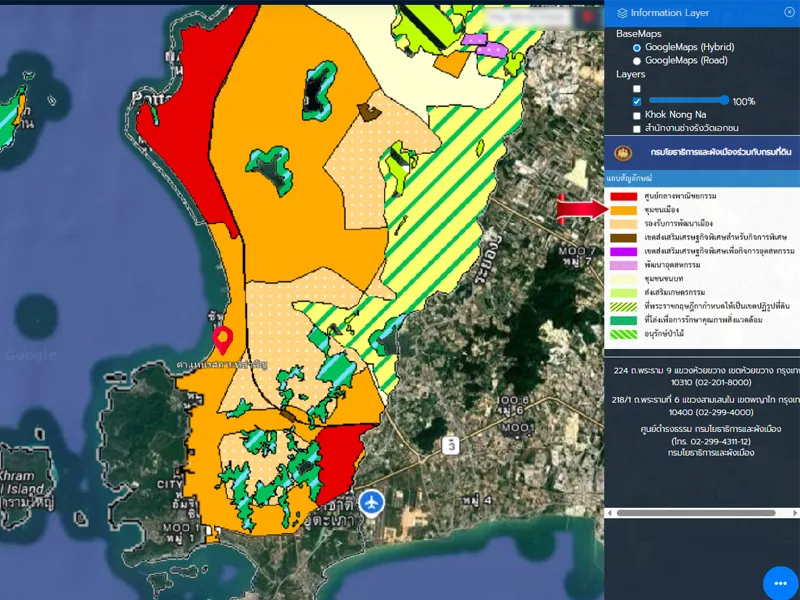The width and height of the screenshot is (800, 600).
Task: Uncheck the layer with opacity slider
Action: click(637, 101)
